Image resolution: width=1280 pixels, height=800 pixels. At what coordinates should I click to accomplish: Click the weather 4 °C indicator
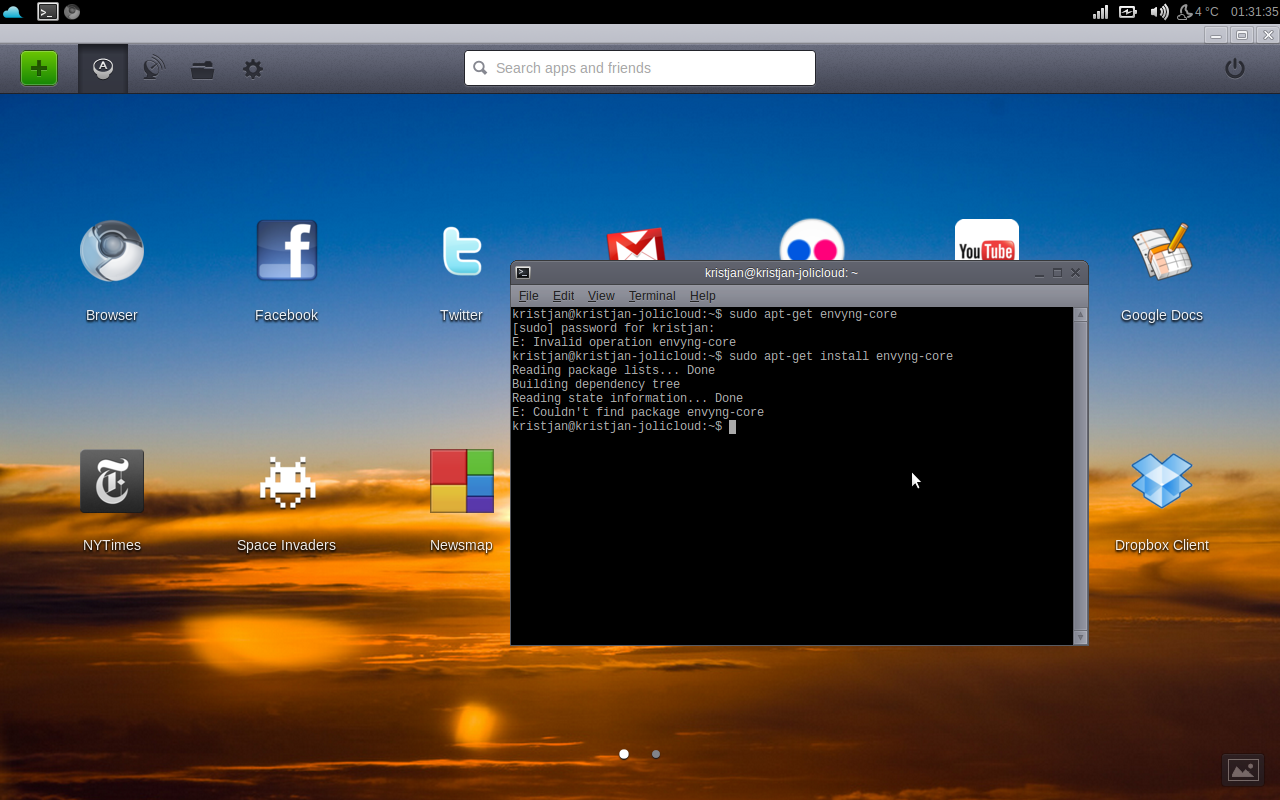coord(1198,12)
